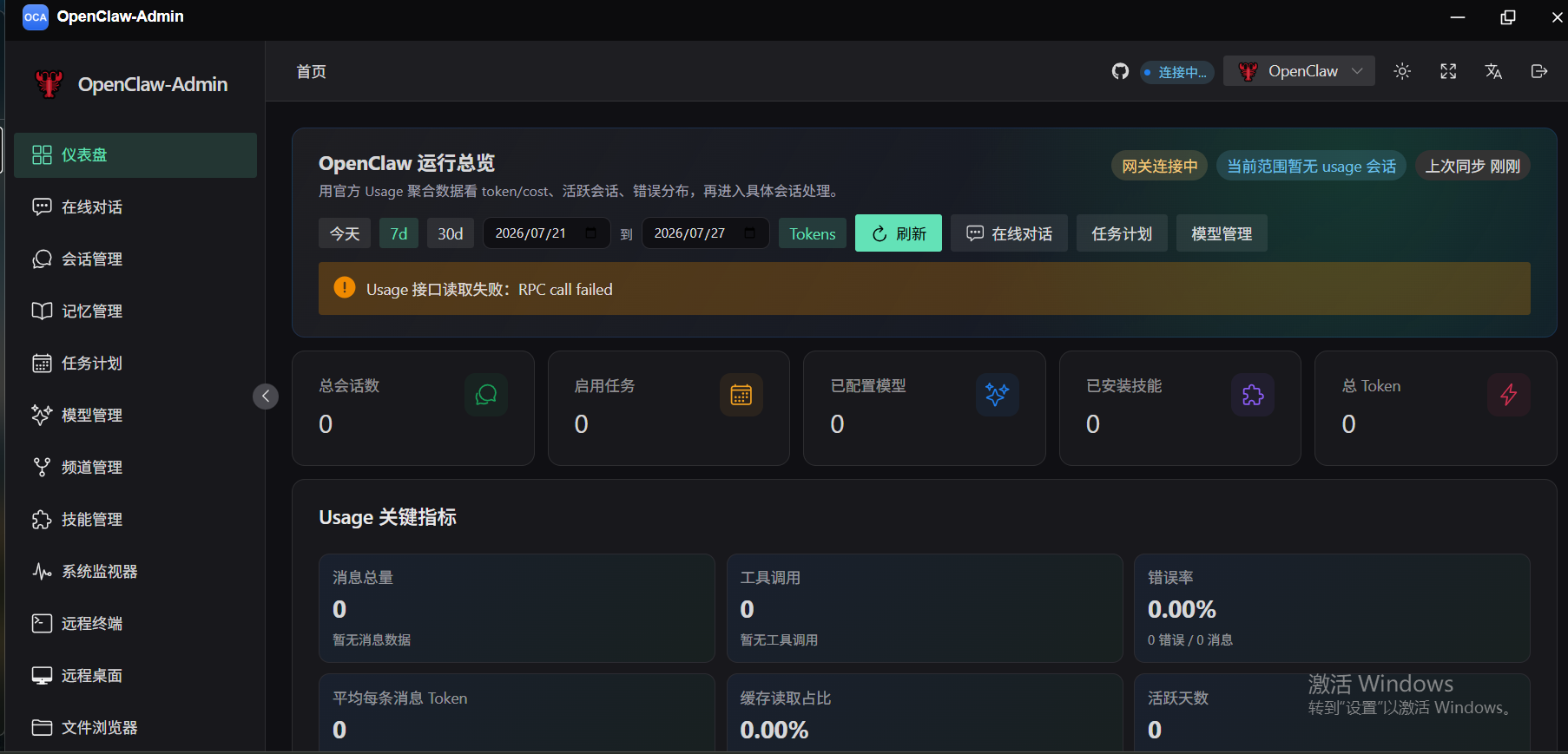Select 仪表盘 in the sidebar
This screenshot has height=754, width=1568.
[135, 155]
